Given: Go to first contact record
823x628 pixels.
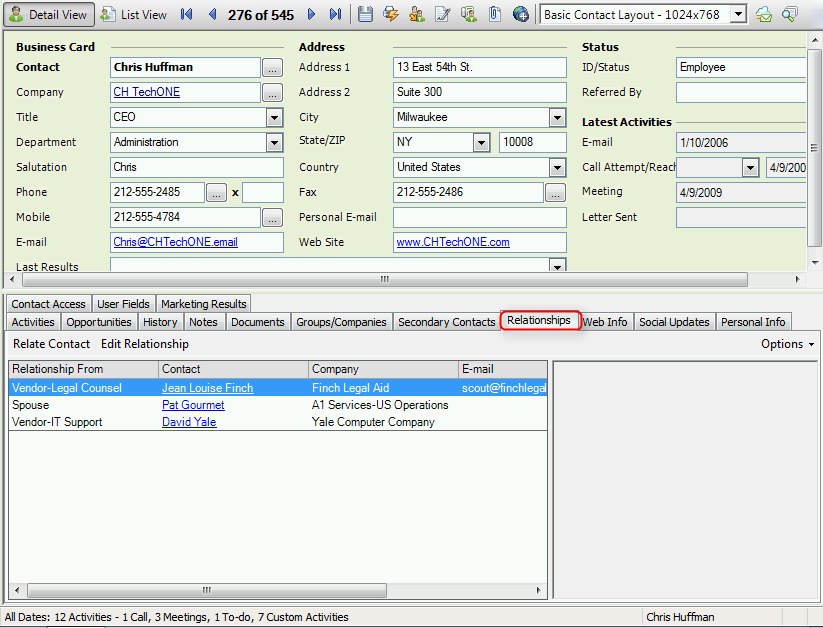Looking at the screenshot, I should (186, 15).
